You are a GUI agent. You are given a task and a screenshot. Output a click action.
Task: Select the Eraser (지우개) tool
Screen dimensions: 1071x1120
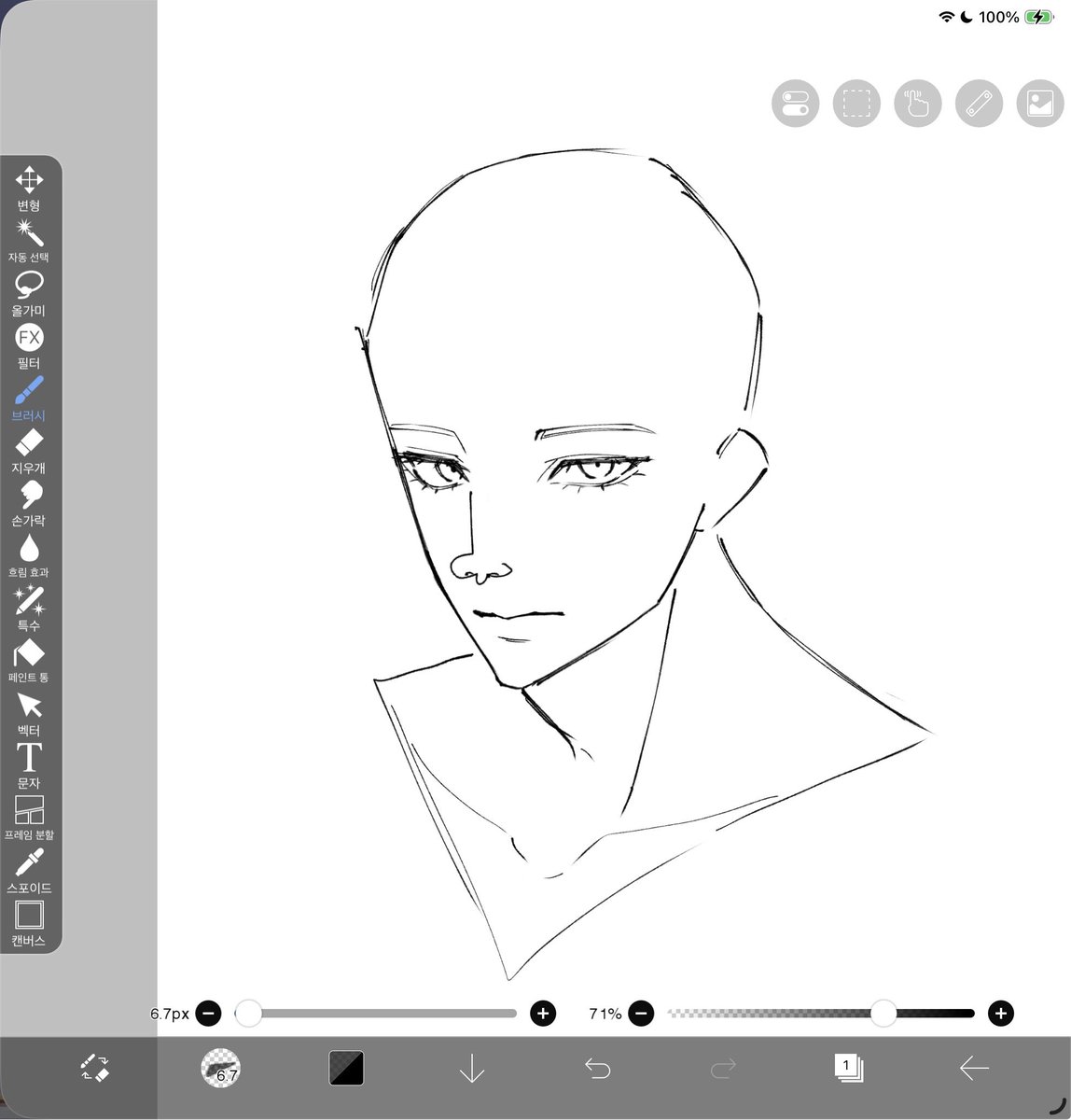[29, 452]
